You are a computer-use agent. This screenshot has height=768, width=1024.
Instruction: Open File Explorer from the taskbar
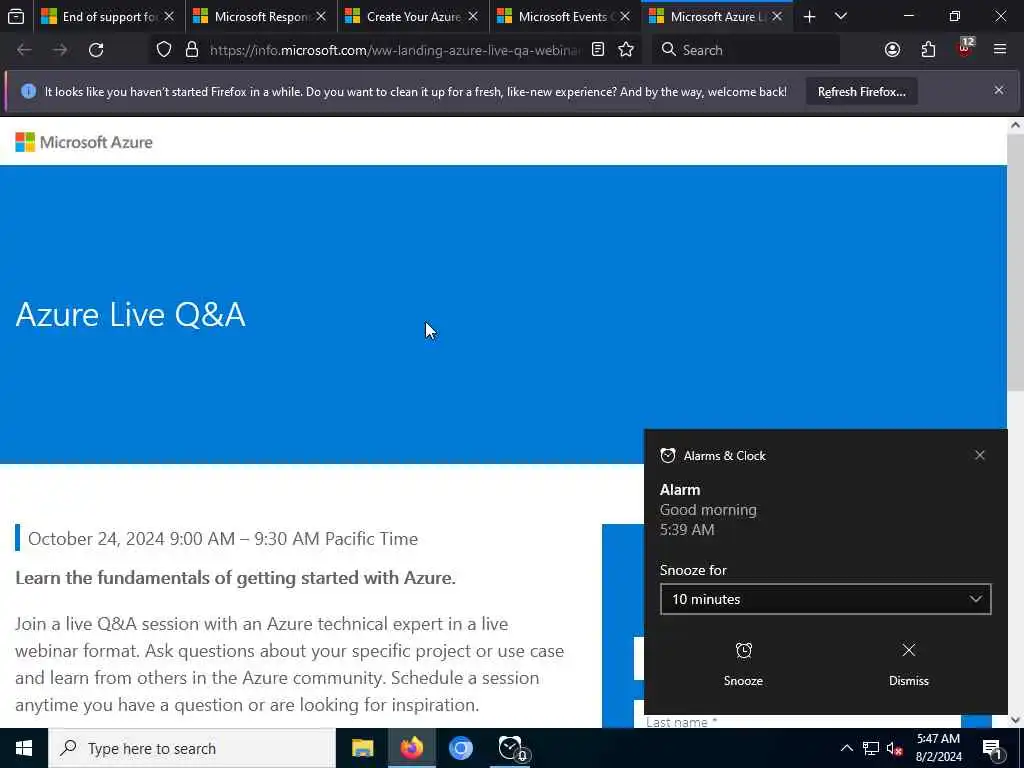362,748
